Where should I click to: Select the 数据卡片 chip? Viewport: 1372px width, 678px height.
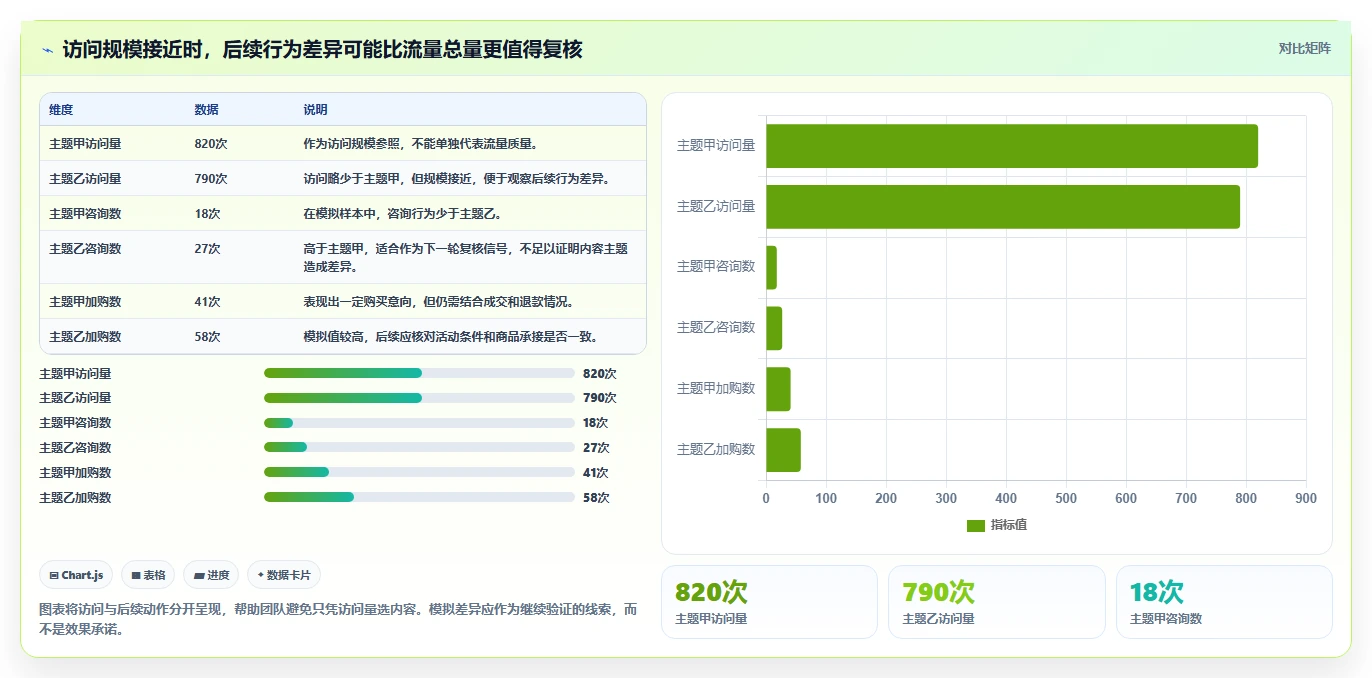(x=284, y=575)
